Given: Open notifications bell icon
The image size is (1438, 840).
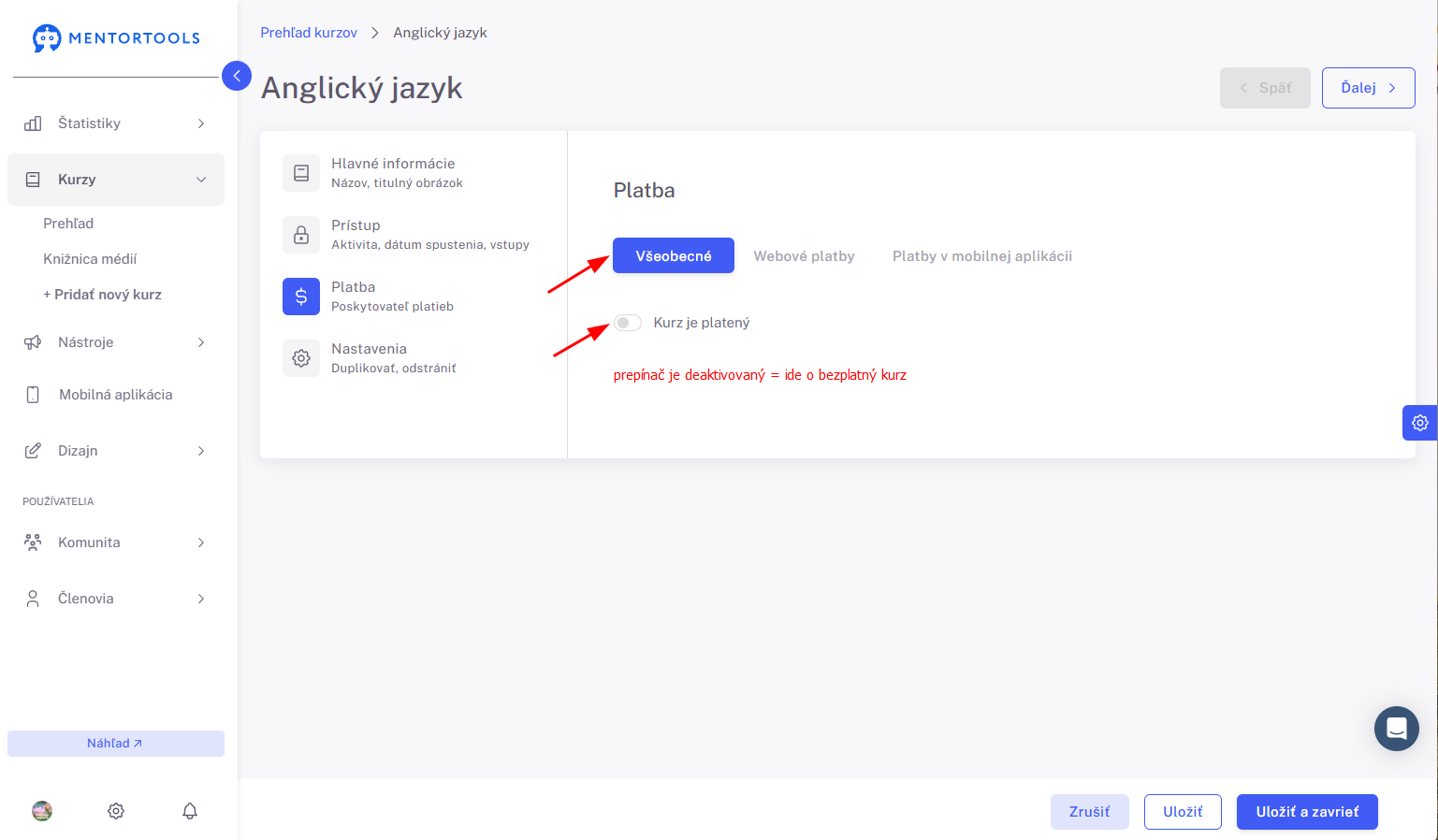Looking at the screenshot, I should 190,811.
